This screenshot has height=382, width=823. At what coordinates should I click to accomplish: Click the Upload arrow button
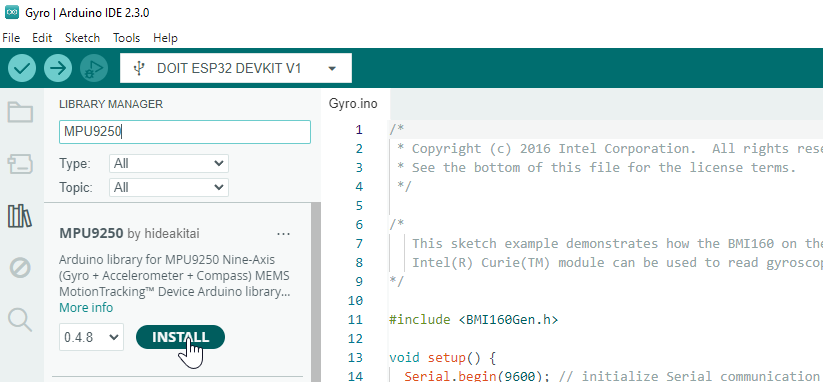(x=58, y=68)
